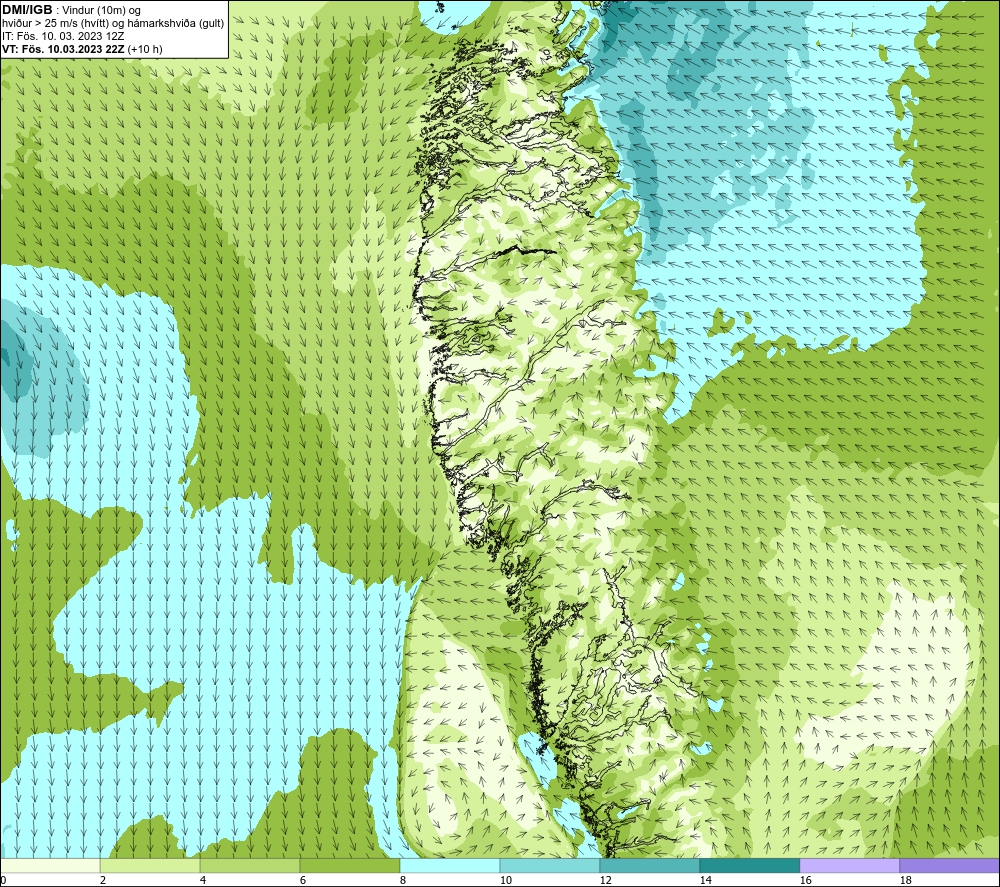Click the scale label '16'
The height and width of the screenshot is (887, 1000).
805,881
